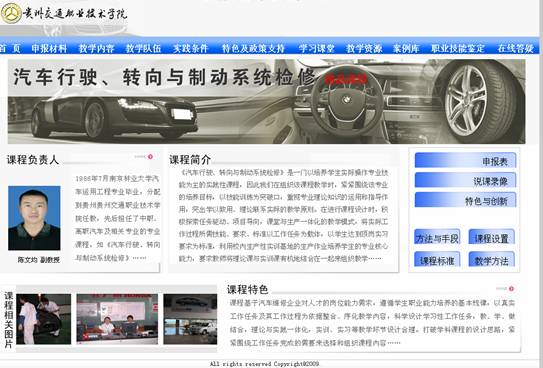Screen dimensions: 543x368
Task: Click the 方法与手段 button
Action: coord(437,237)
